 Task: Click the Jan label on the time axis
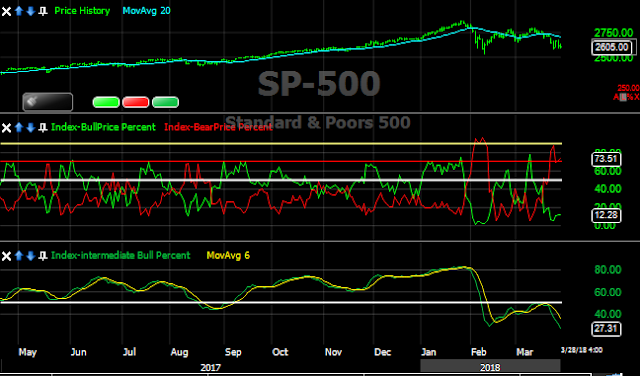tap(429, 352)
